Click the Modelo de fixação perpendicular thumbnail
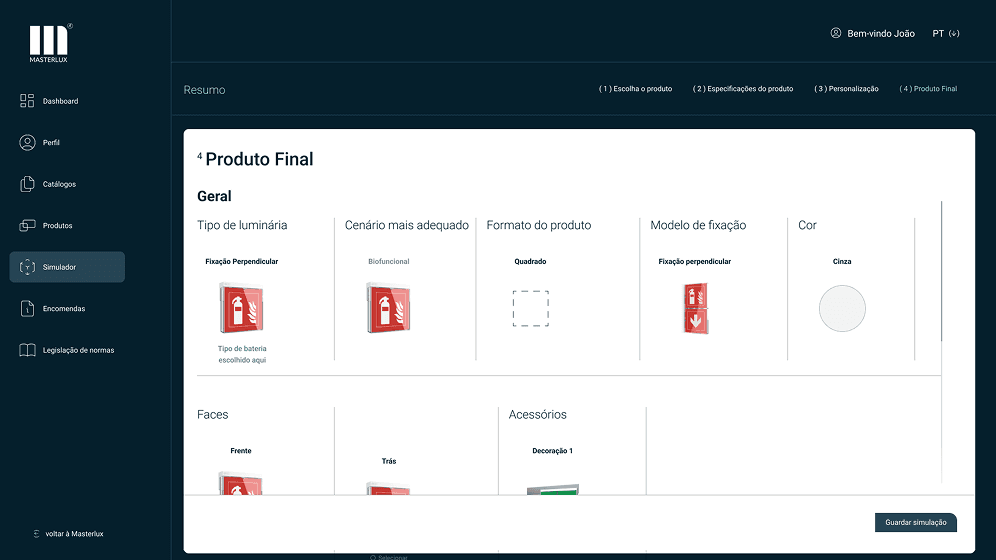Viewport: 996px width, 560px height. [696, 309]
